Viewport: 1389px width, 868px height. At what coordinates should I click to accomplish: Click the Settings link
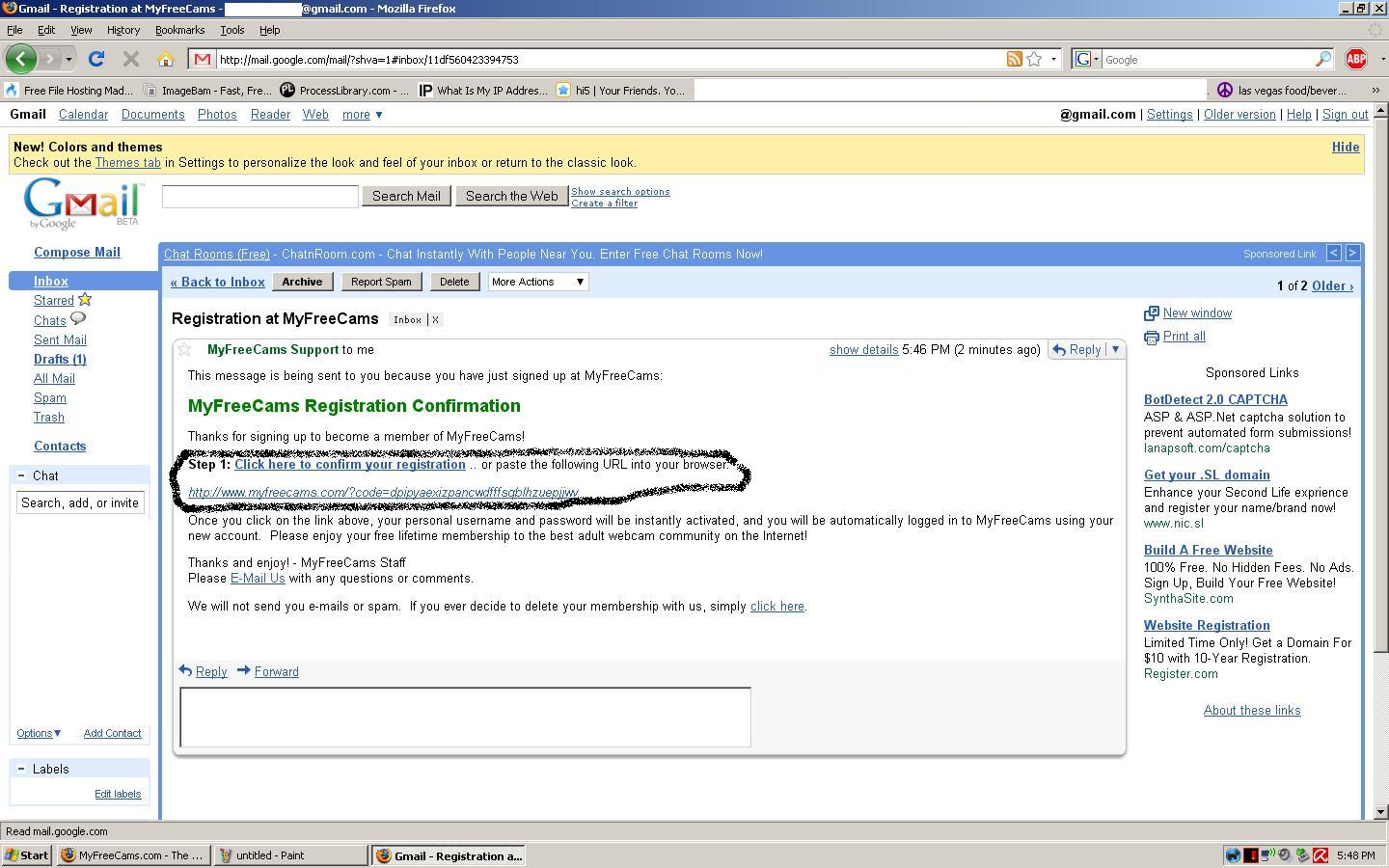coord(1169,114)
